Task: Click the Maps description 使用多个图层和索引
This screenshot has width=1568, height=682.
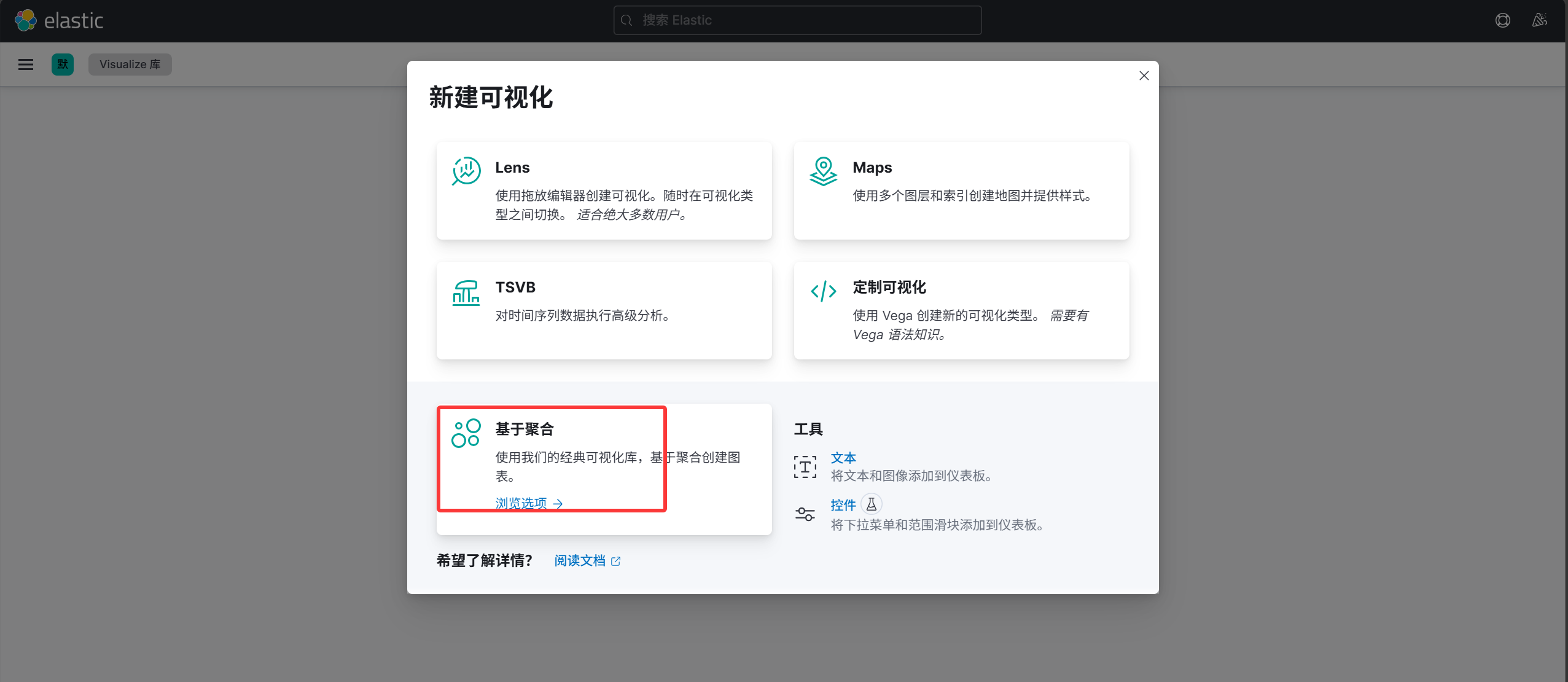Action: [x=972, y=196]
